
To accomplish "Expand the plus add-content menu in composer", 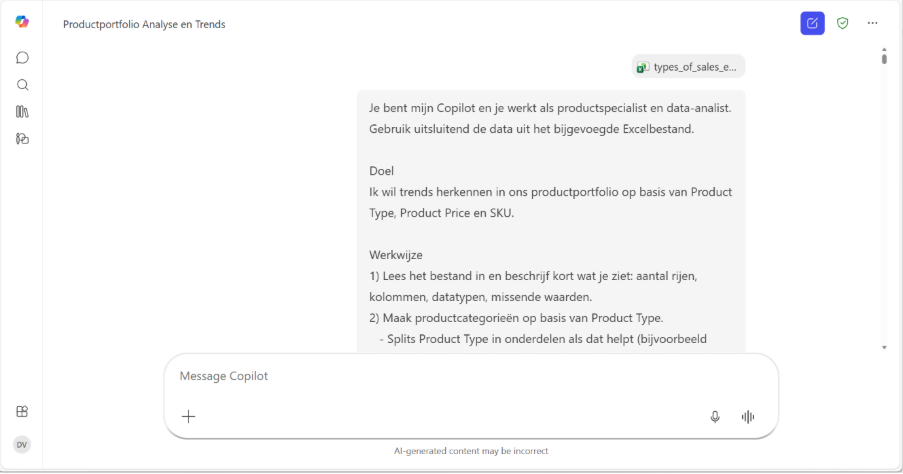I will (x=188, y=416).
